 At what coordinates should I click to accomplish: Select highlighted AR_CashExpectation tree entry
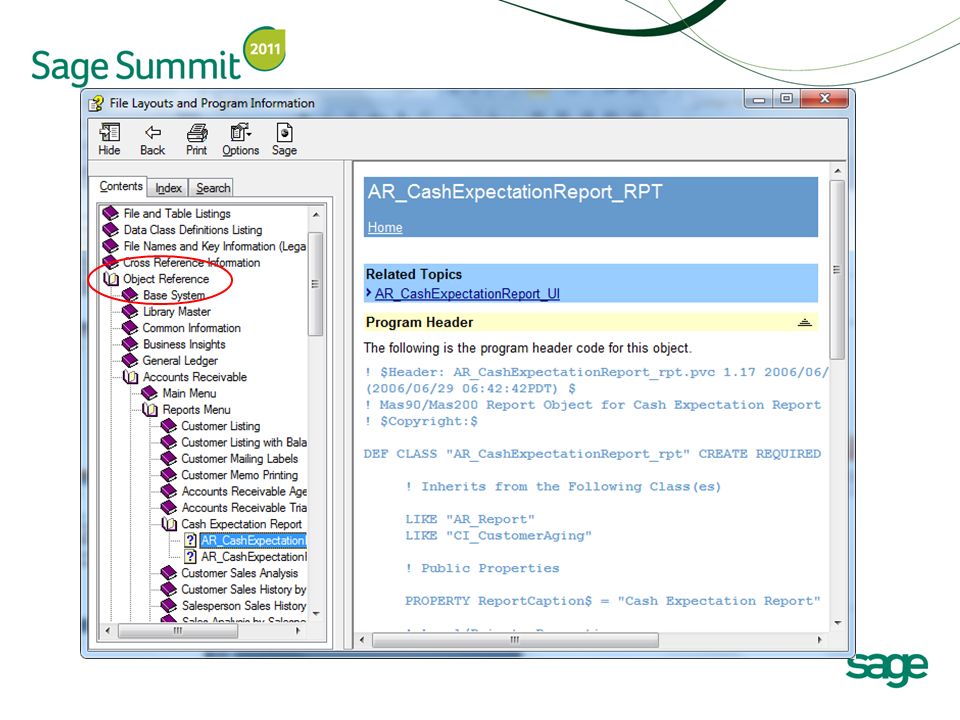253,540
